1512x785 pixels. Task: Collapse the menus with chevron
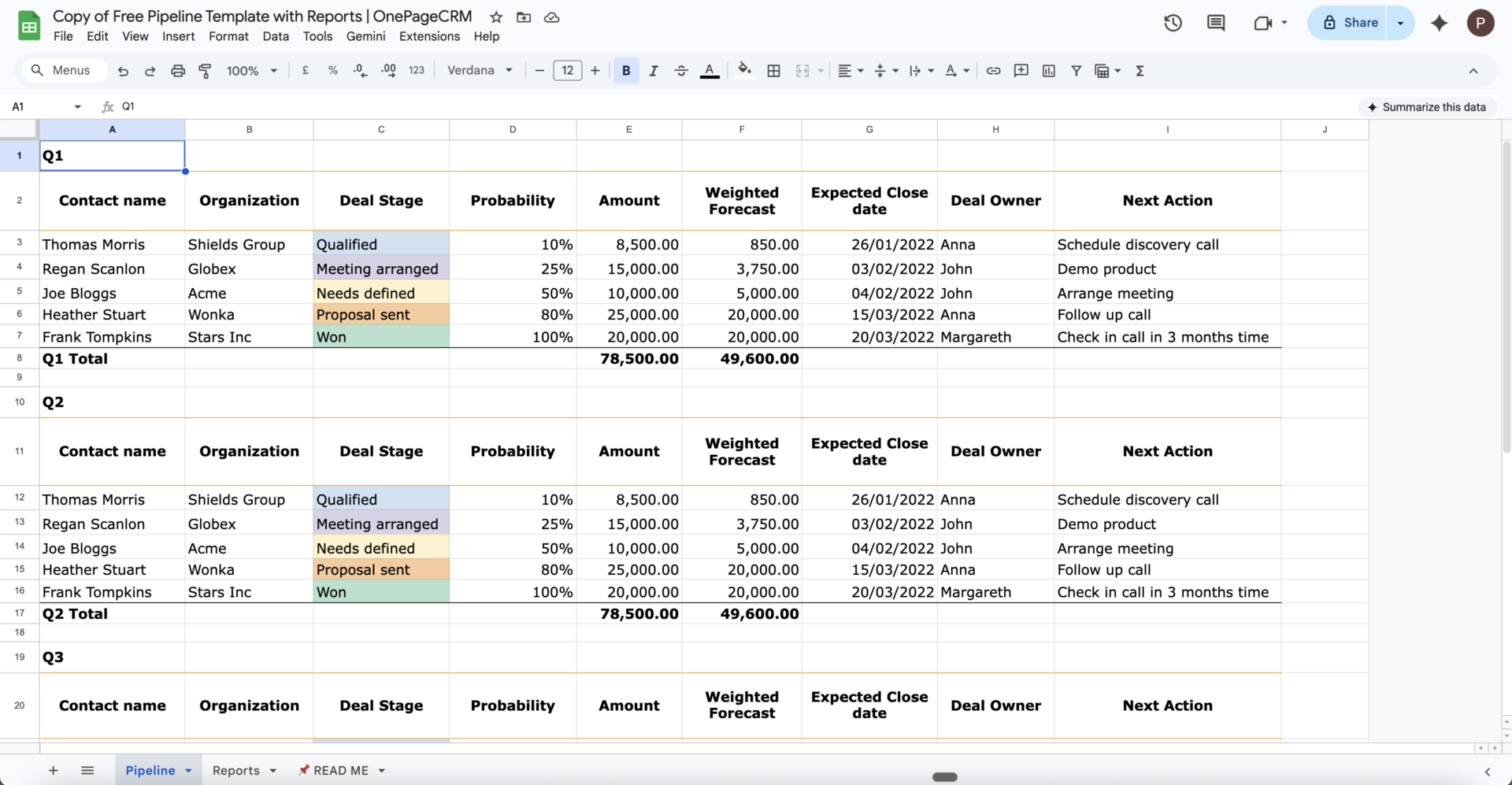point(1473,71)
